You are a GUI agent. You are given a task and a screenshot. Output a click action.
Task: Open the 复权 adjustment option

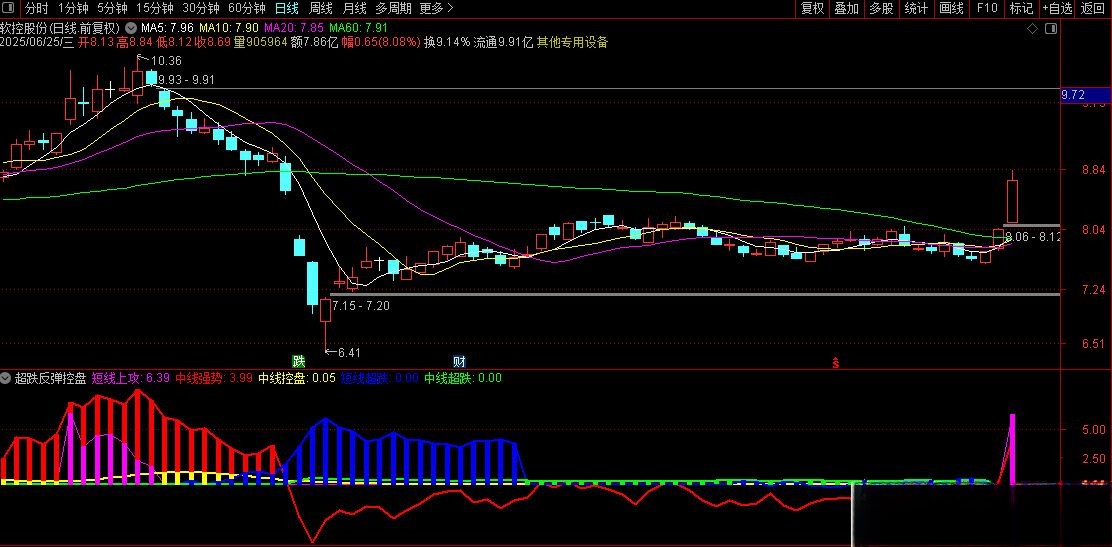click(x=813, y=8)
